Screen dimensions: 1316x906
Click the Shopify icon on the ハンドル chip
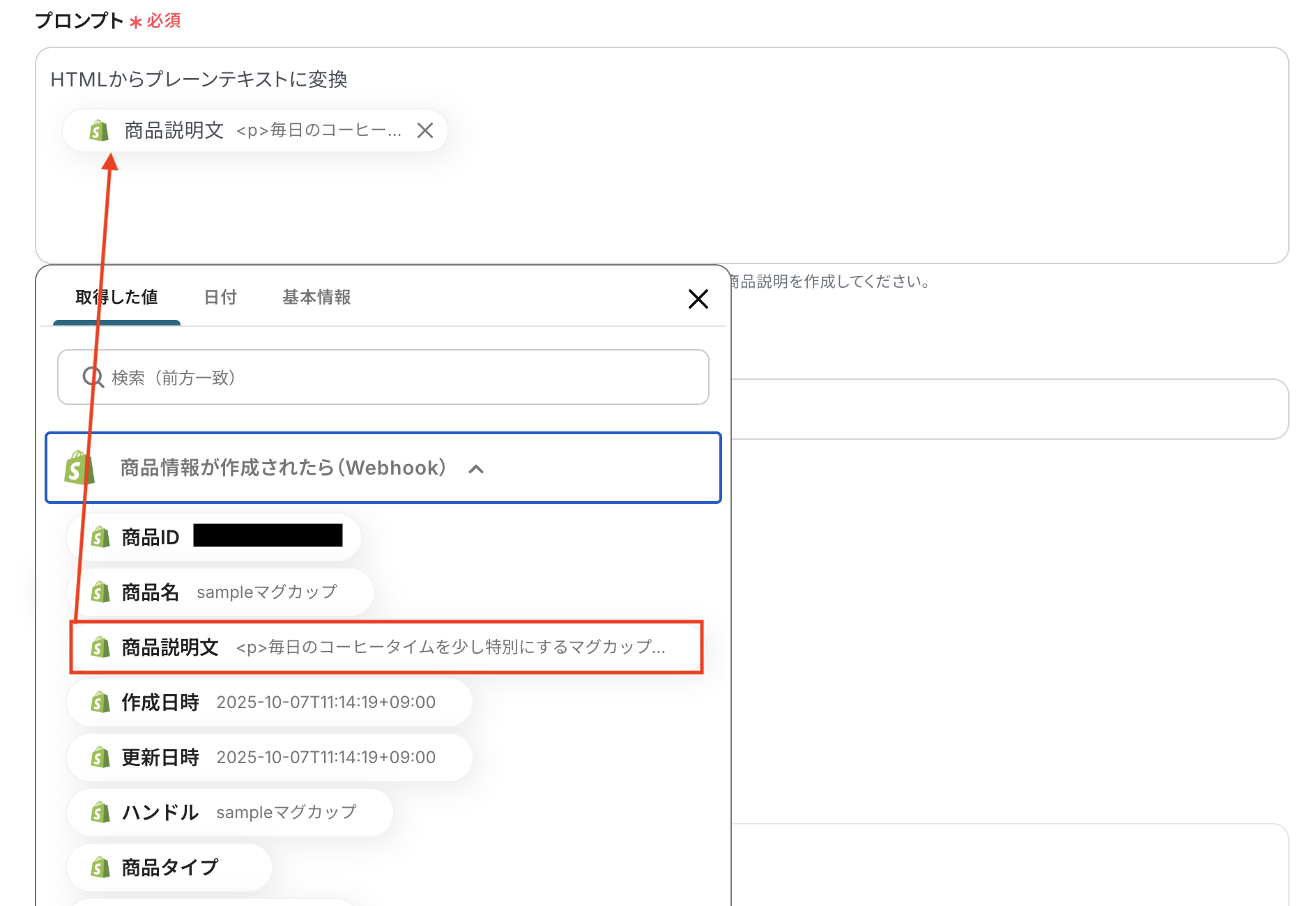pos(100,812)
